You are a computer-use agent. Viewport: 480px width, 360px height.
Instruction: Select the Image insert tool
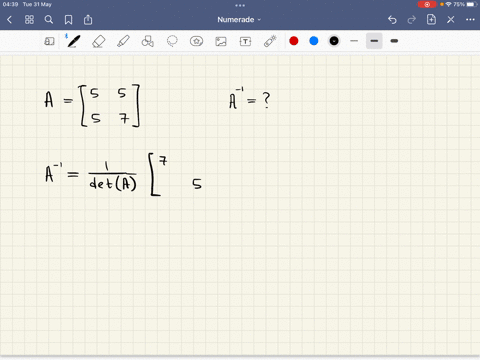coord(221,41)
